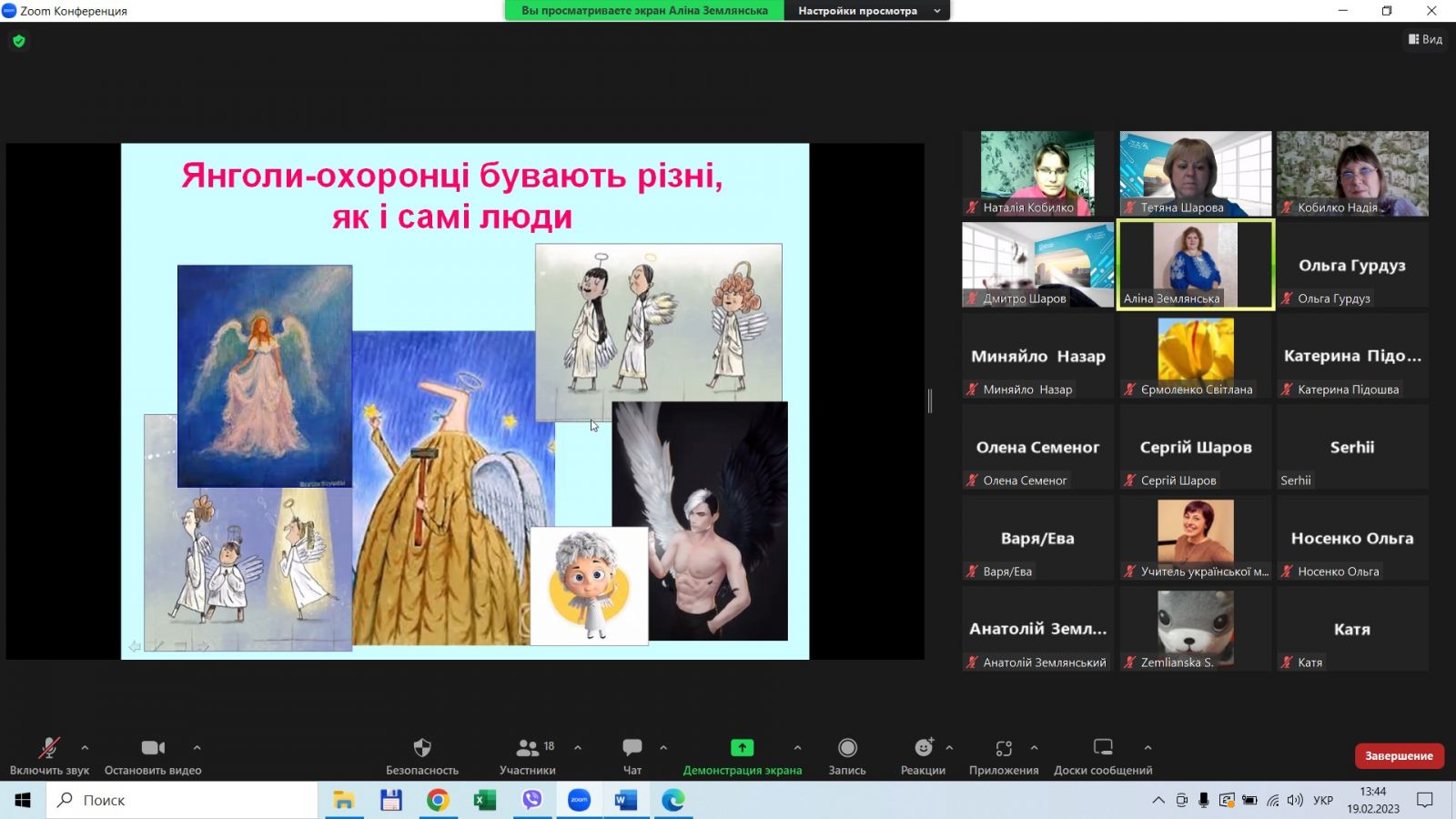This screenshot has height=819, width=1456.
Task: Open Microsoft Edge from taskbar
Action: 673,800
